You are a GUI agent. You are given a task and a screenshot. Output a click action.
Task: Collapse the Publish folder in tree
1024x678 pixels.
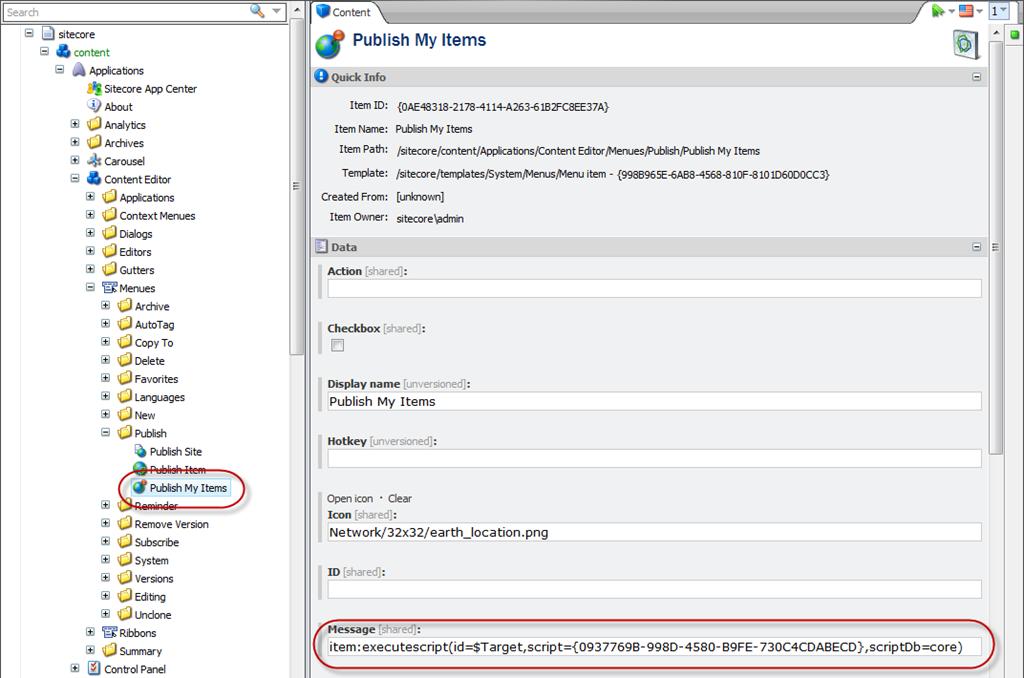tap(105, 433)
